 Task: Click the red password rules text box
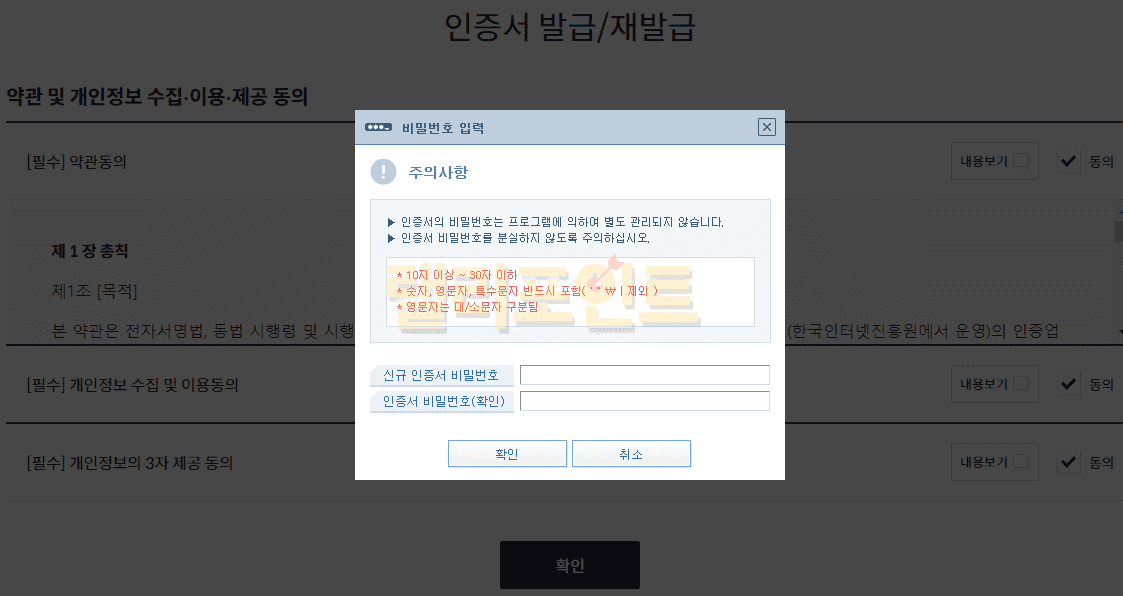[570, 291]
